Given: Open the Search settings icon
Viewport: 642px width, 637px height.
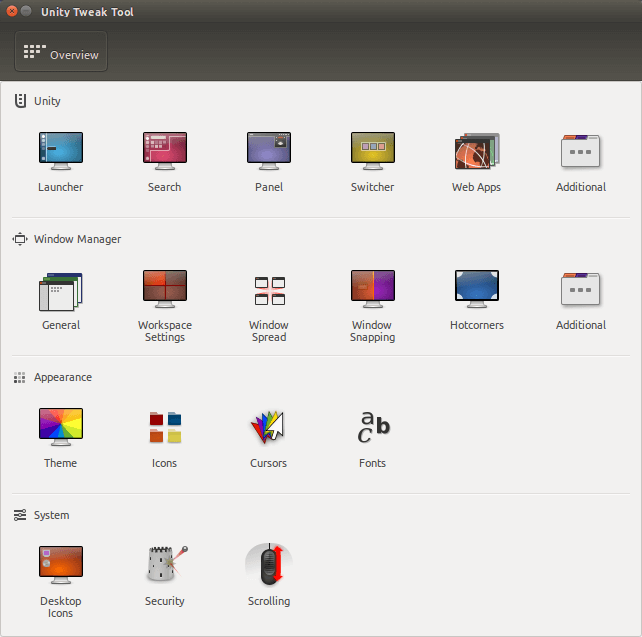Looking at the screenshot, I should (165, 151).
